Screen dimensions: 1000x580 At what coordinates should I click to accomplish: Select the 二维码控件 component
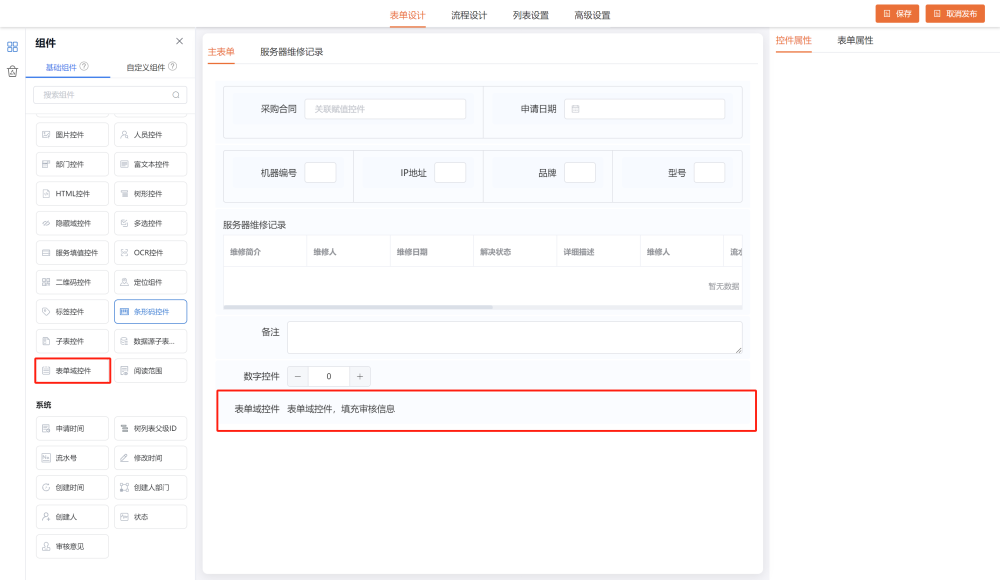[72, 282]
